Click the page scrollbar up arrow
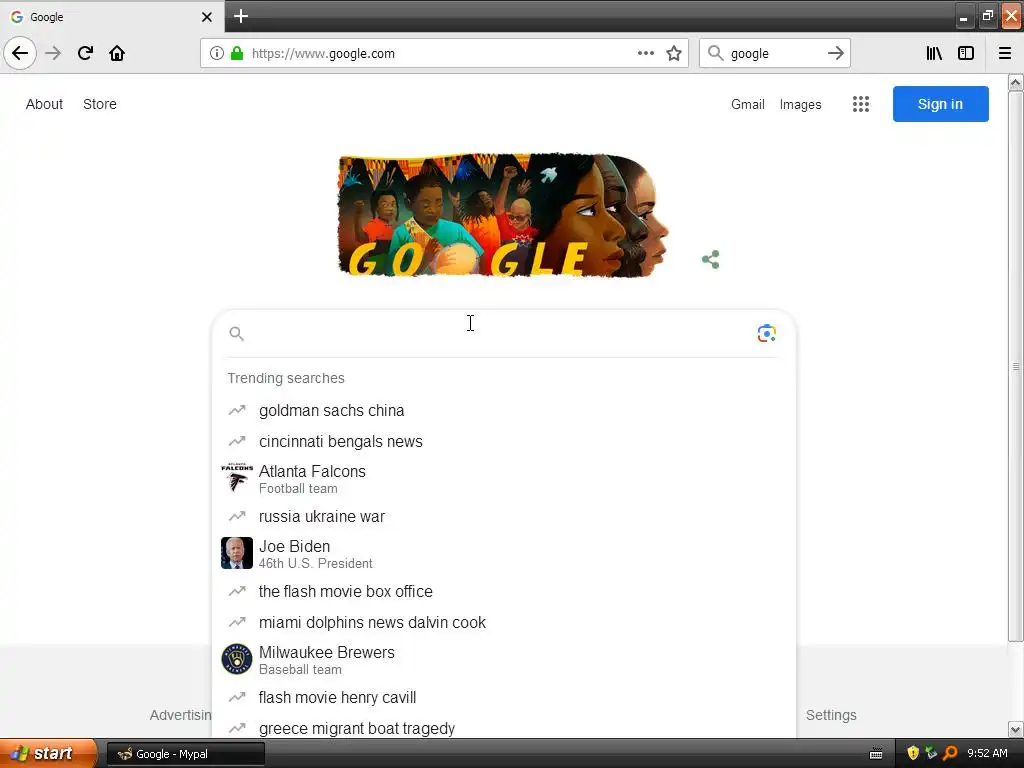This screenshot has width=1024, height=768. 1016,82
